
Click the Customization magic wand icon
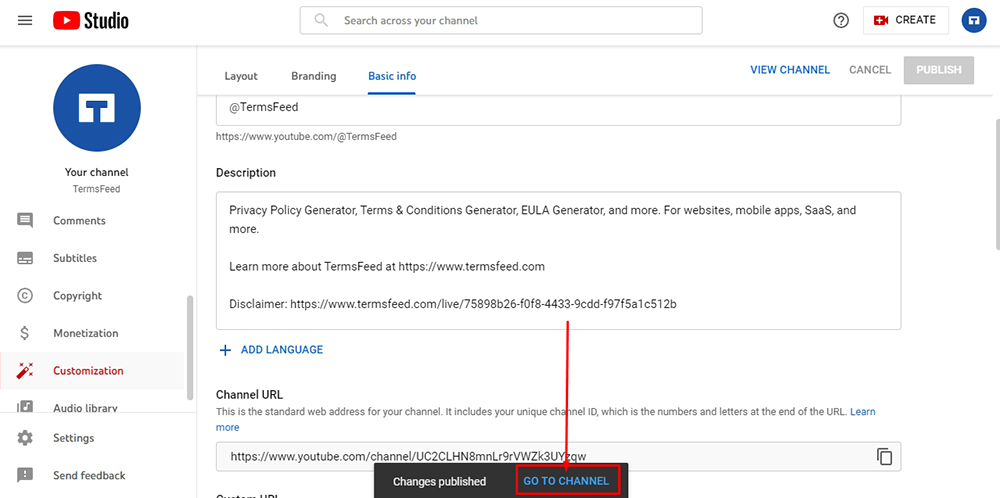point(25,370)
